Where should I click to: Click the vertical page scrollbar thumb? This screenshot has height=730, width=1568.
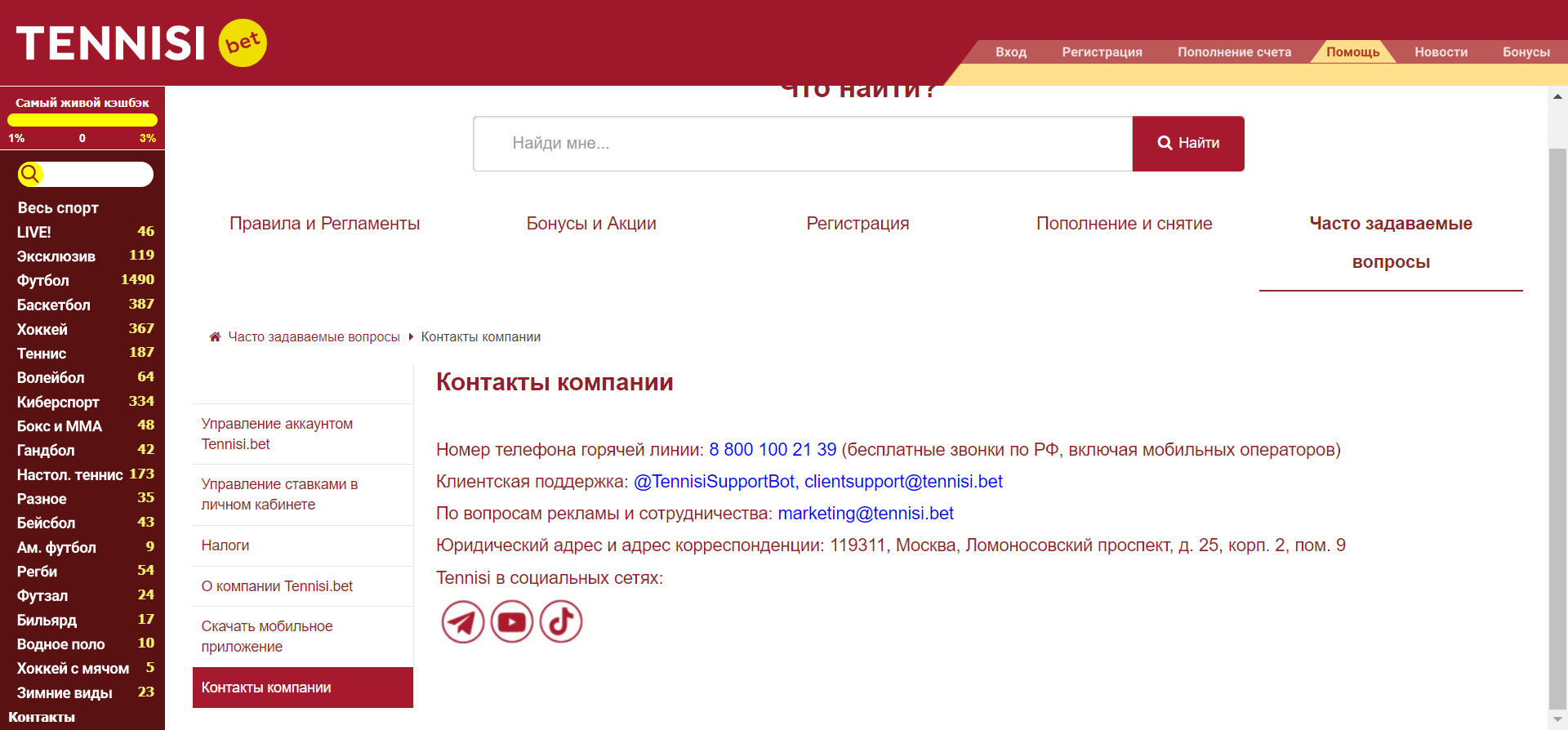[x=1557, y=430]
